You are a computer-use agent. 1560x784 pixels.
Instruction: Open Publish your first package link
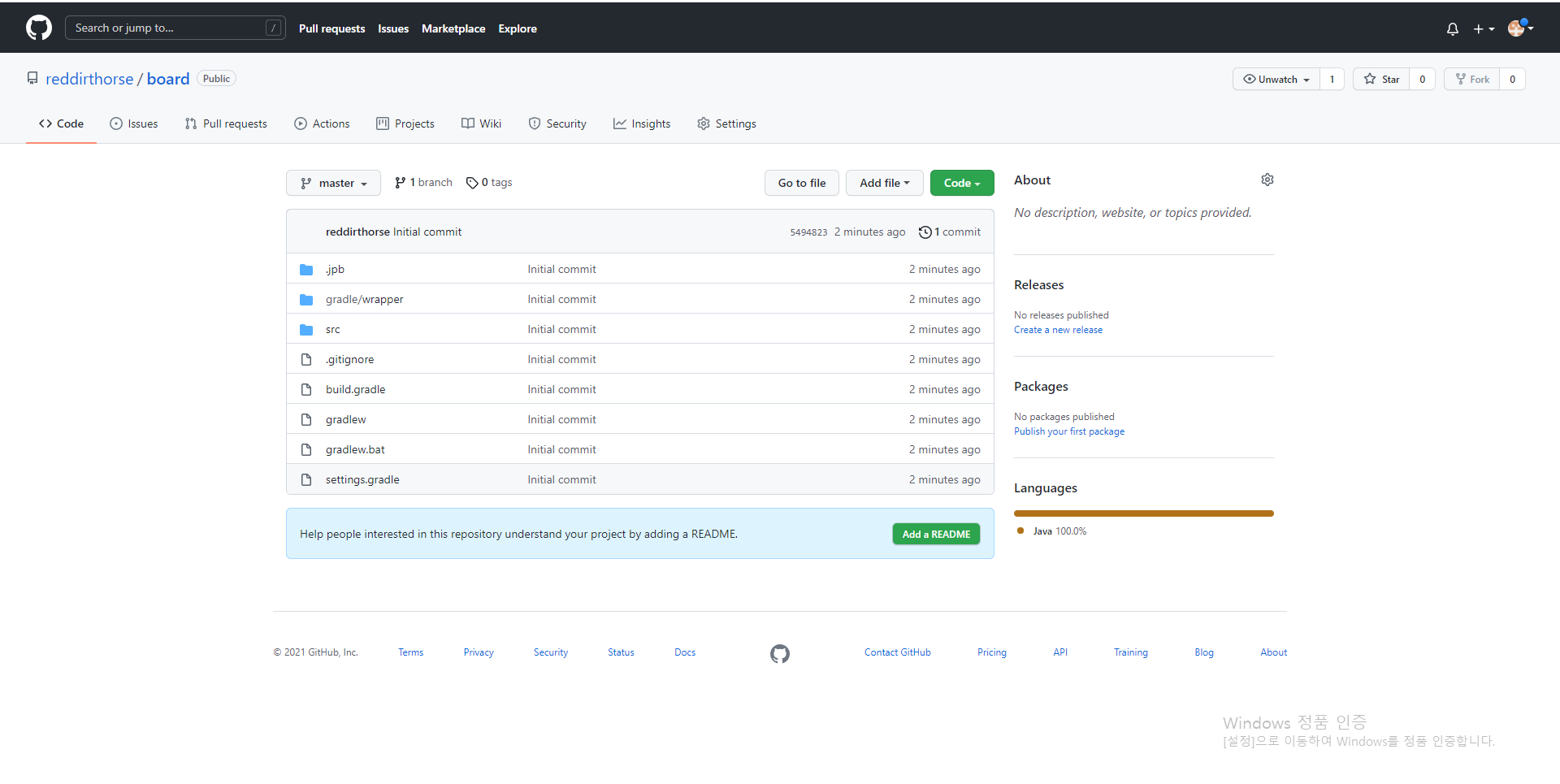(x=1069, y=431)
